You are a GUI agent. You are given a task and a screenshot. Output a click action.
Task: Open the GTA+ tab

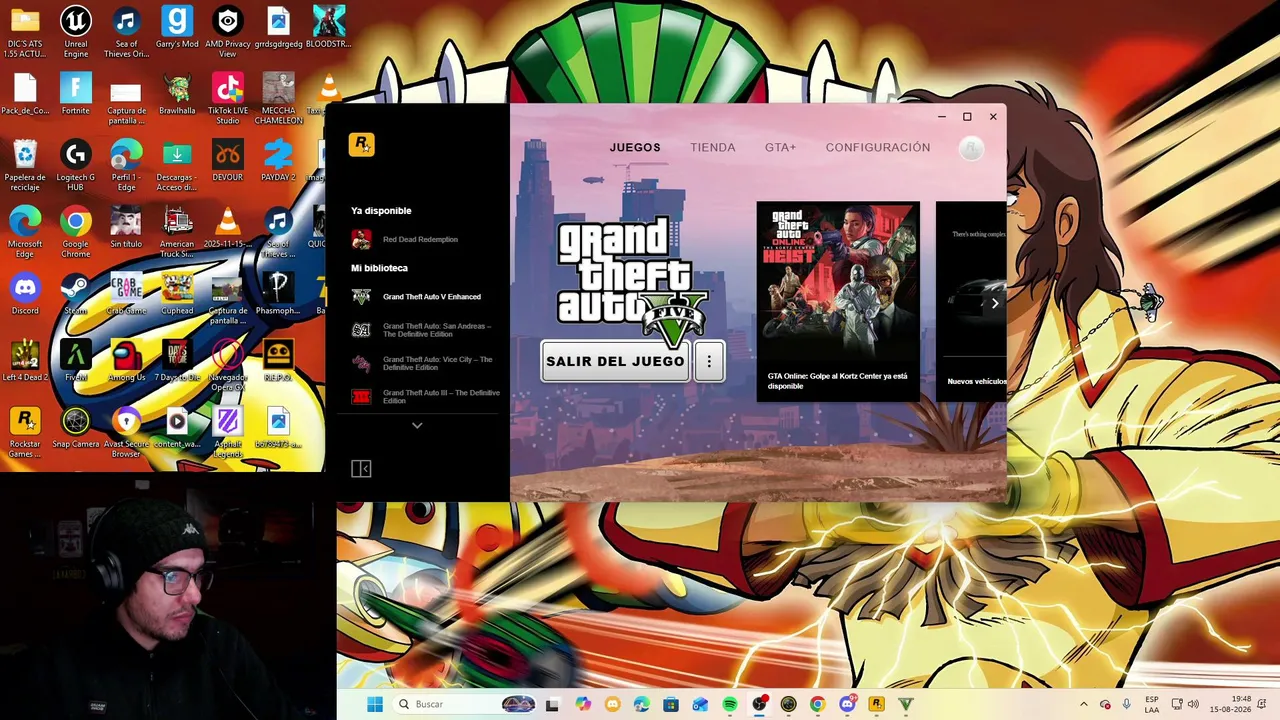click(x=780, y=147)
